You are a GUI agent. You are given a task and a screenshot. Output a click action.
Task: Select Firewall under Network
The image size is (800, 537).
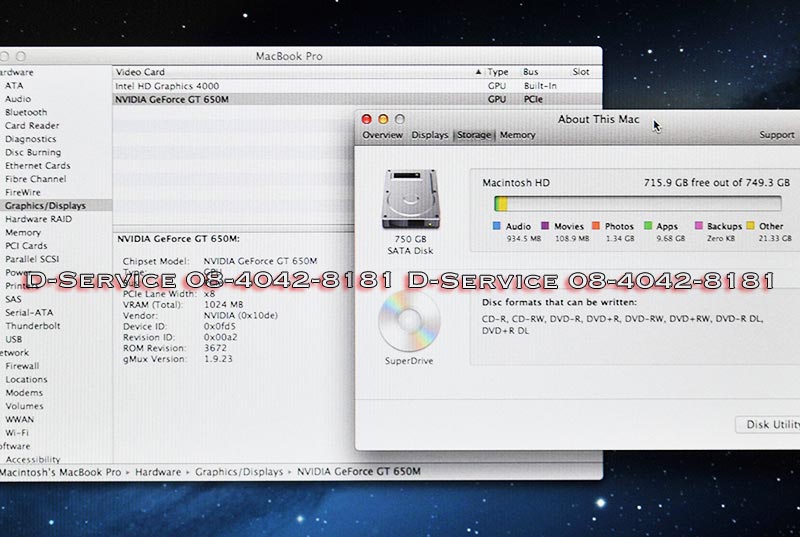tap(22, 366)
